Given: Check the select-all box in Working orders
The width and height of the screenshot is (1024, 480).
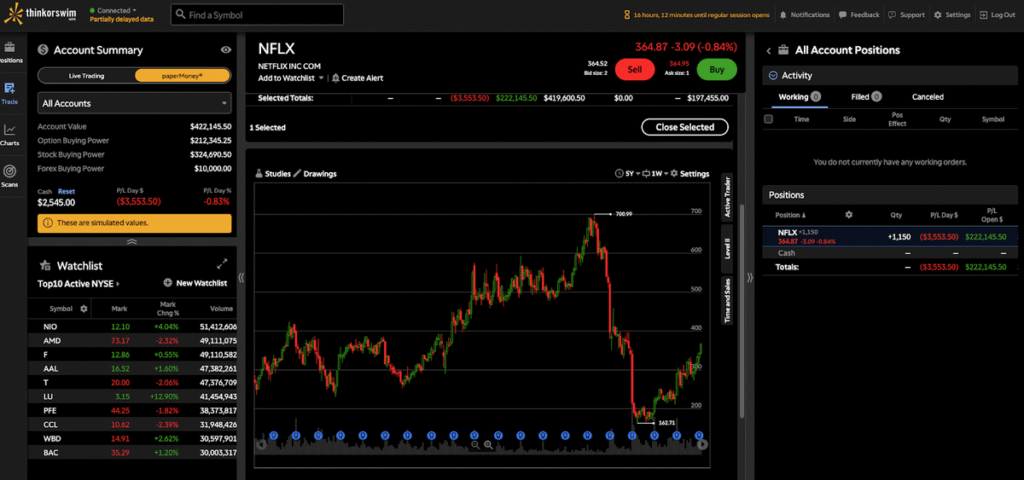Looking at the screenshot, I should [x=769, y=119].
